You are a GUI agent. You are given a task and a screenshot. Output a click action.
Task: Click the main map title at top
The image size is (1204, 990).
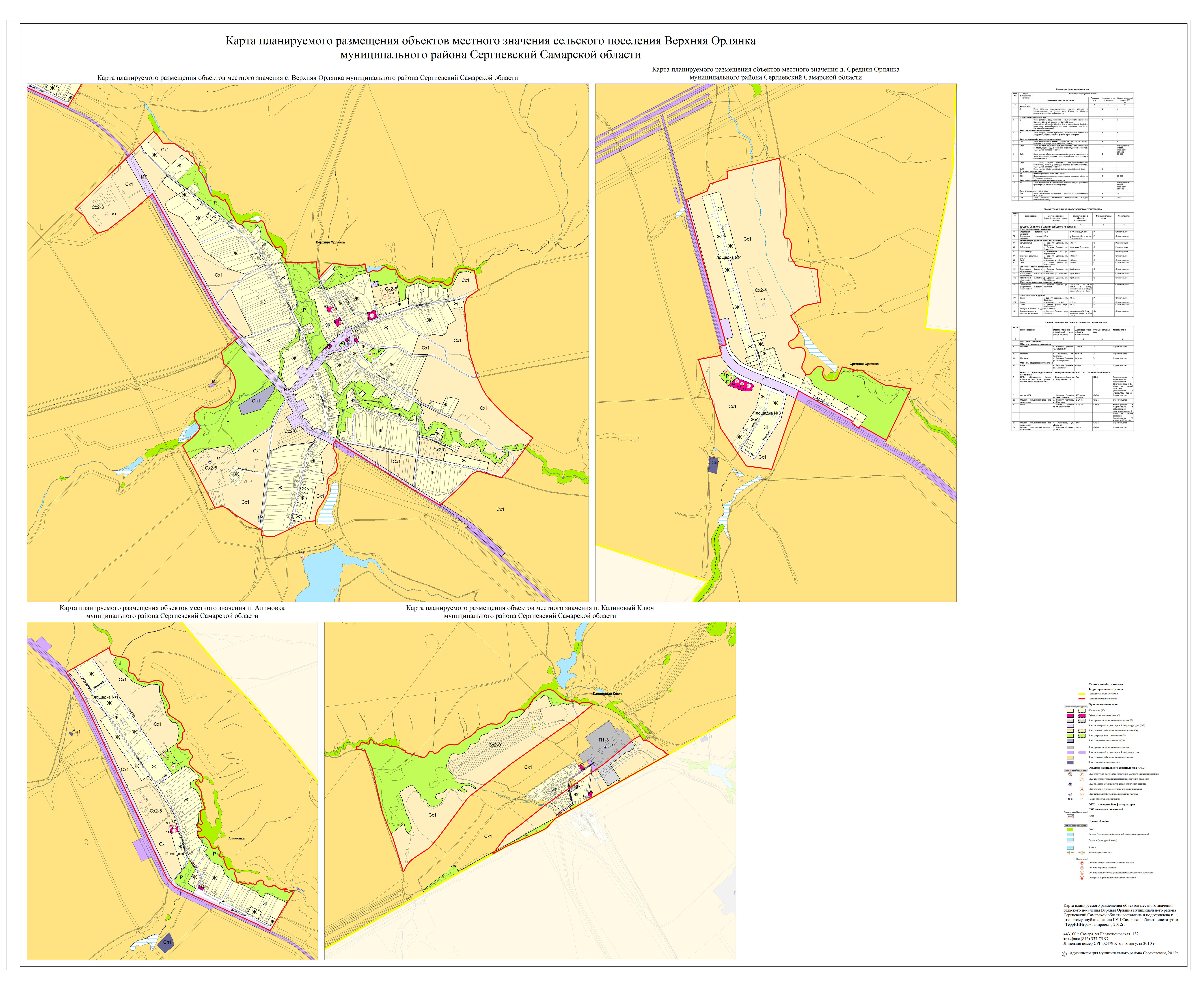[x=490, y=48]
